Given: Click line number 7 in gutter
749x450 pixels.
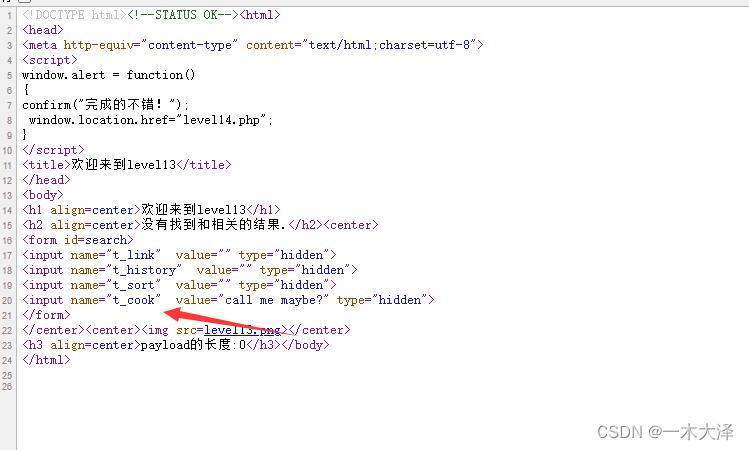Looking at the screenshot, I should pyautogui.click(x=10, y=105).
